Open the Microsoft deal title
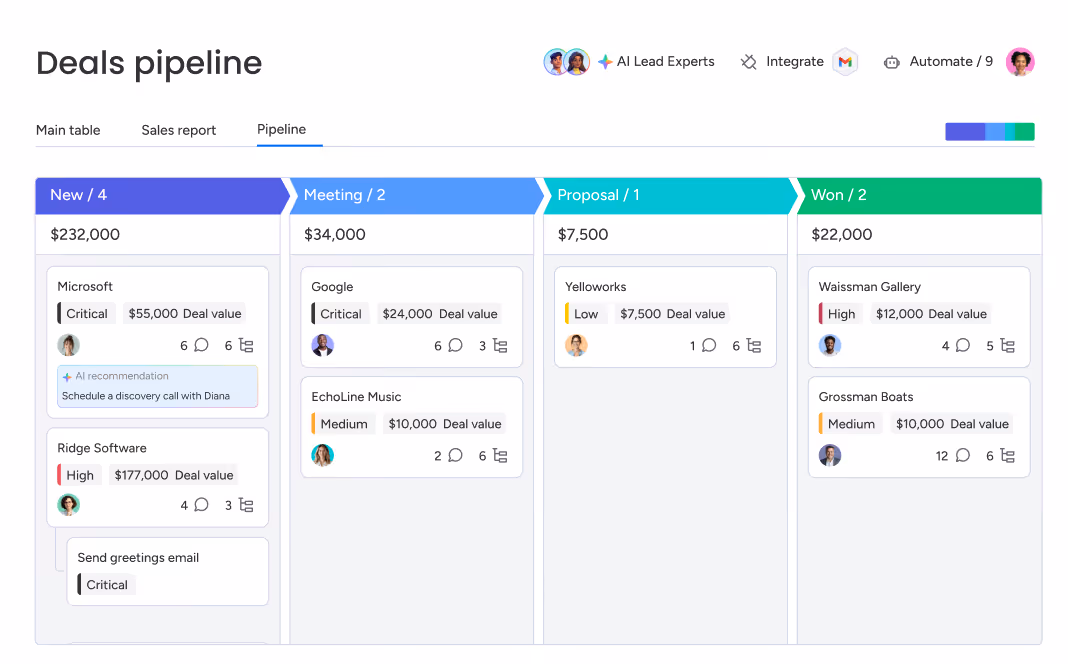The width and height of the screenshot is (1068, 664). [x=85, y=287]
